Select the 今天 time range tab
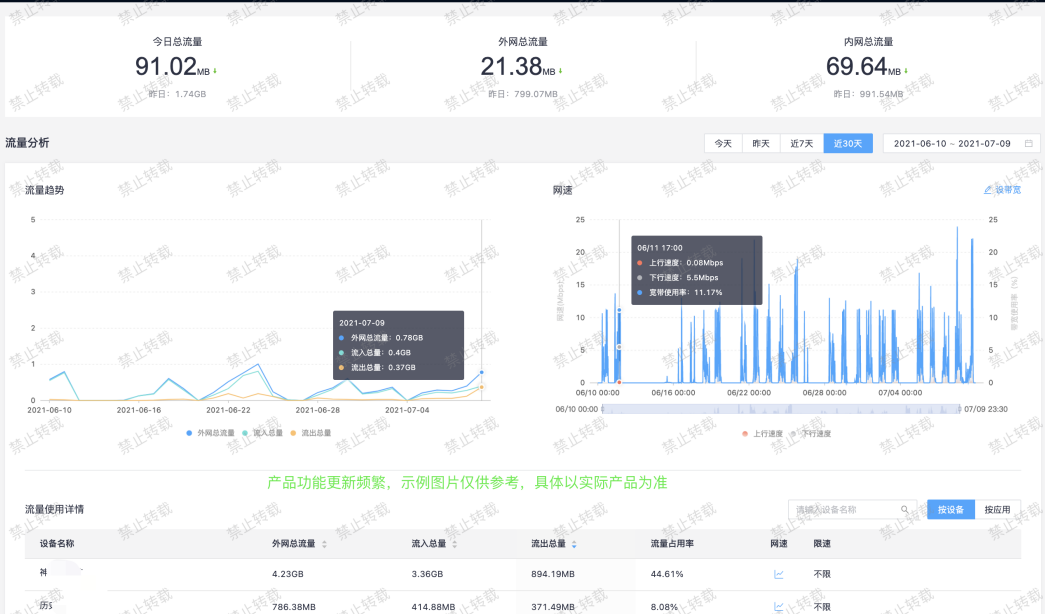 [723, 143]
